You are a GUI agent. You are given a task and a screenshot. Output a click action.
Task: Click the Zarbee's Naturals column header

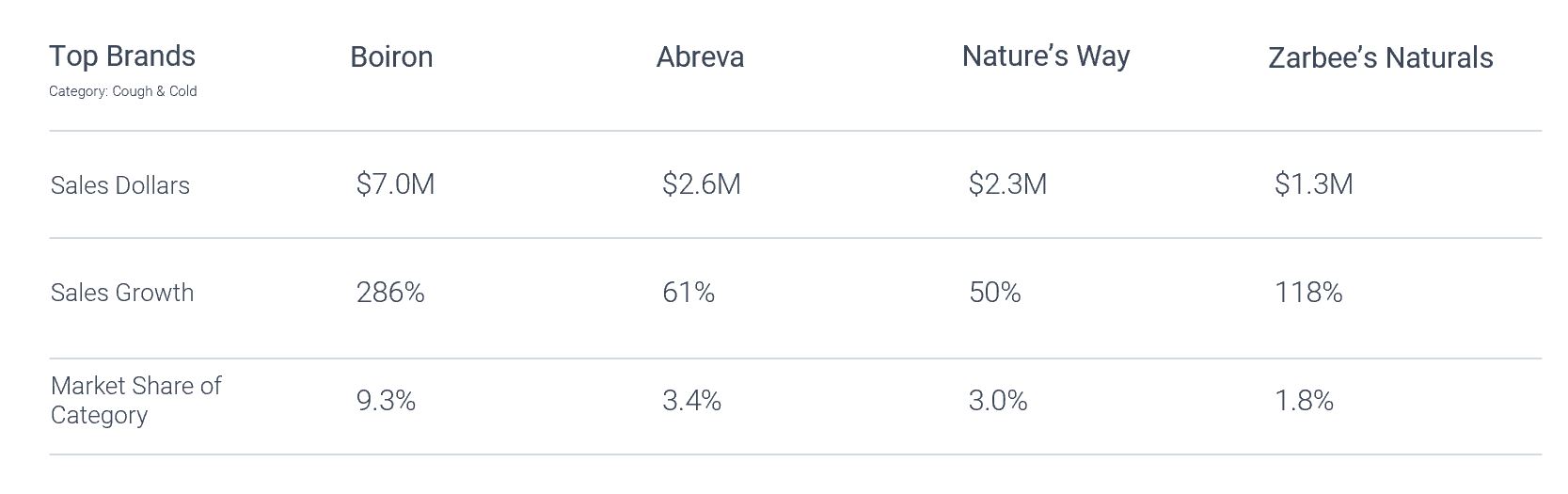click(1381, 57)
